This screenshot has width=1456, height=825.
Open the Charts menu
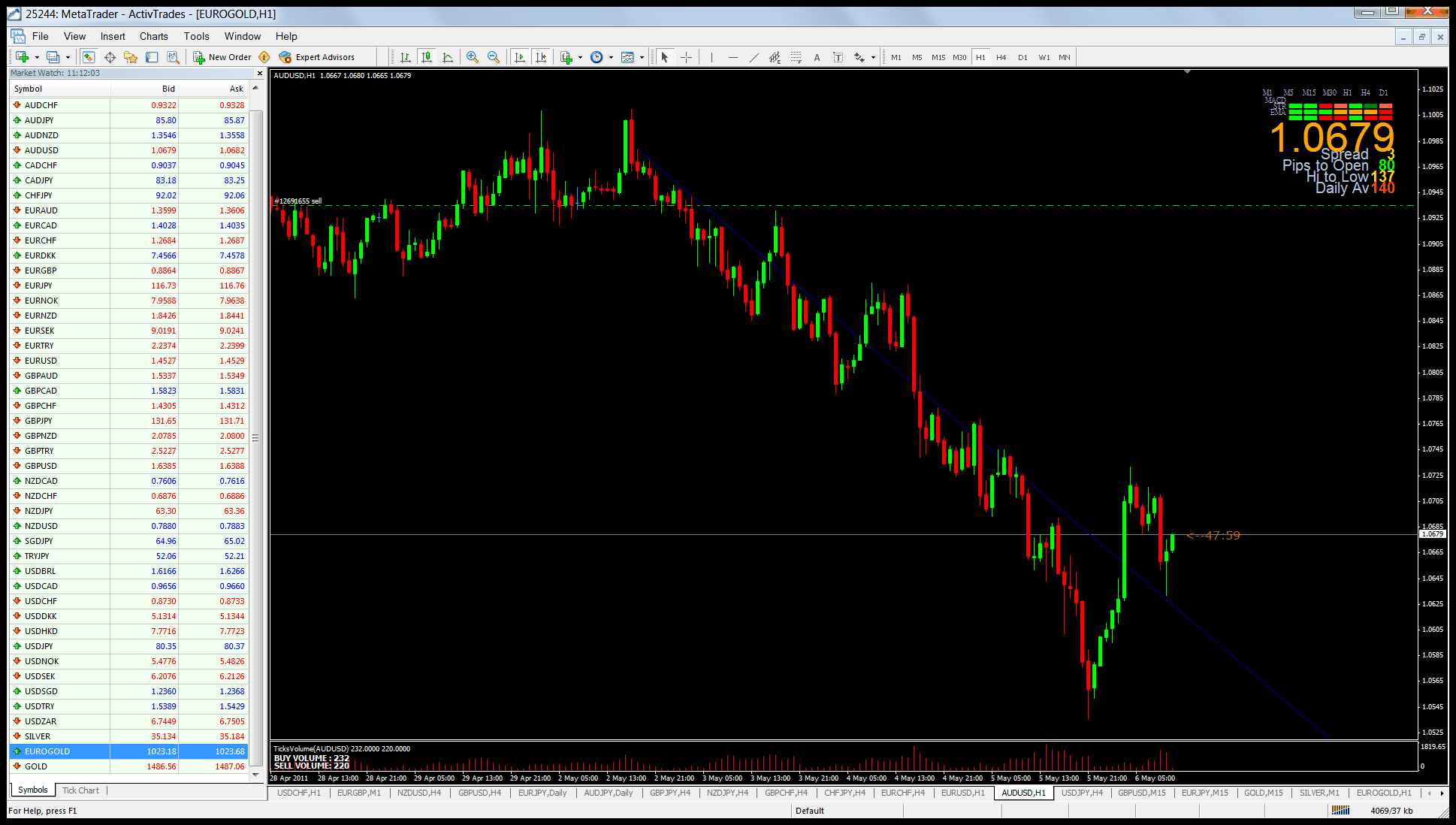point(153,36)
